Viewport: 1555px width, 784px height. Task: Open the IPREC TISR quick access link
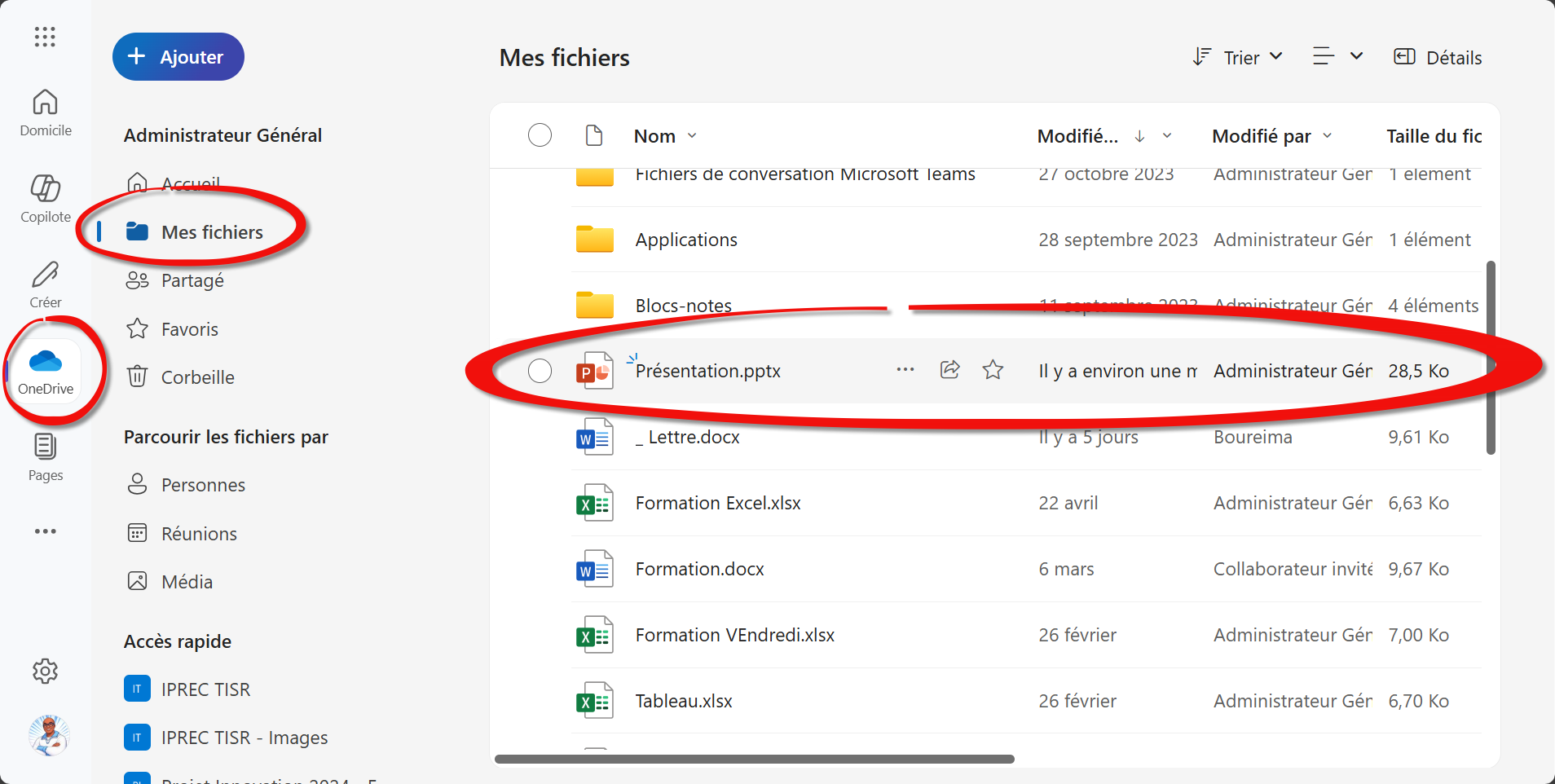(x=205, y=689)
